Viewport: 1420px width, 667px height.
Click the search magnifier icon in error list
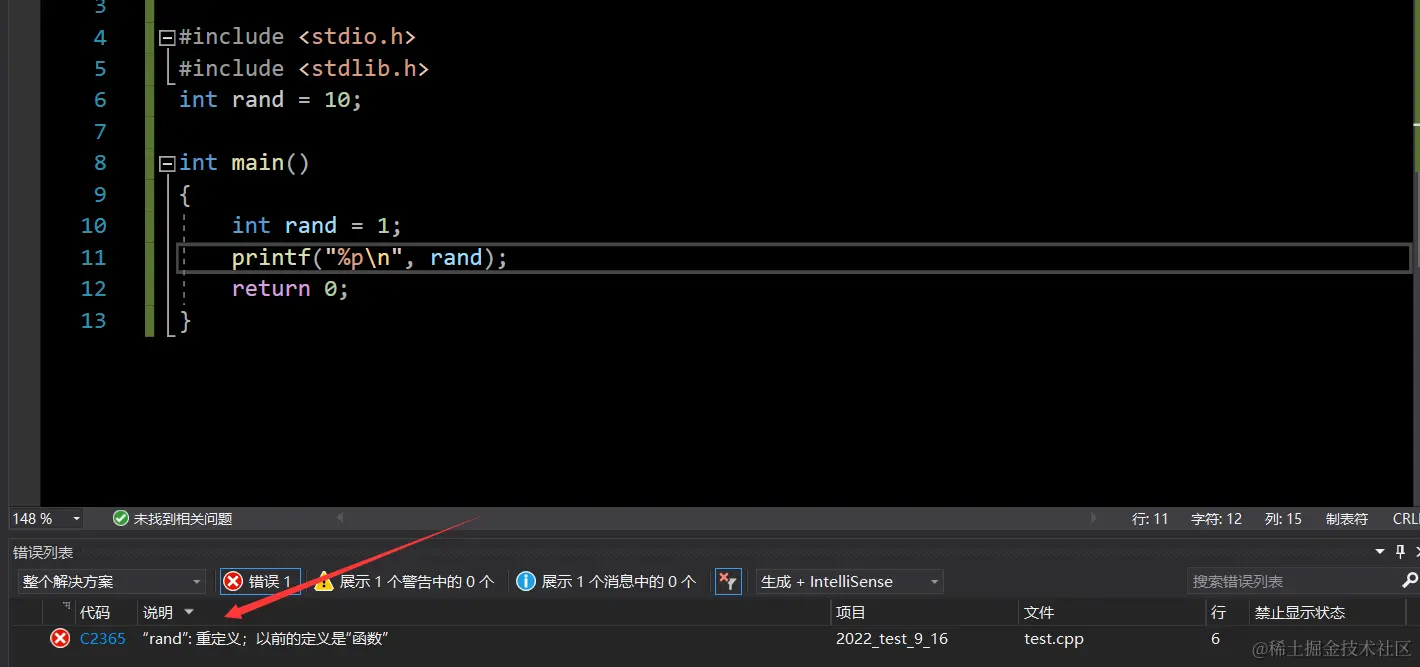coord(1410,581)
